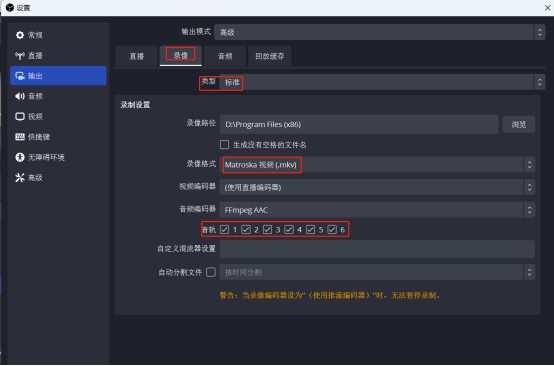Screen dimensions: 554x366
Task: Select the 直播 antenna icon in sidebar
Action: click(20, 55)
